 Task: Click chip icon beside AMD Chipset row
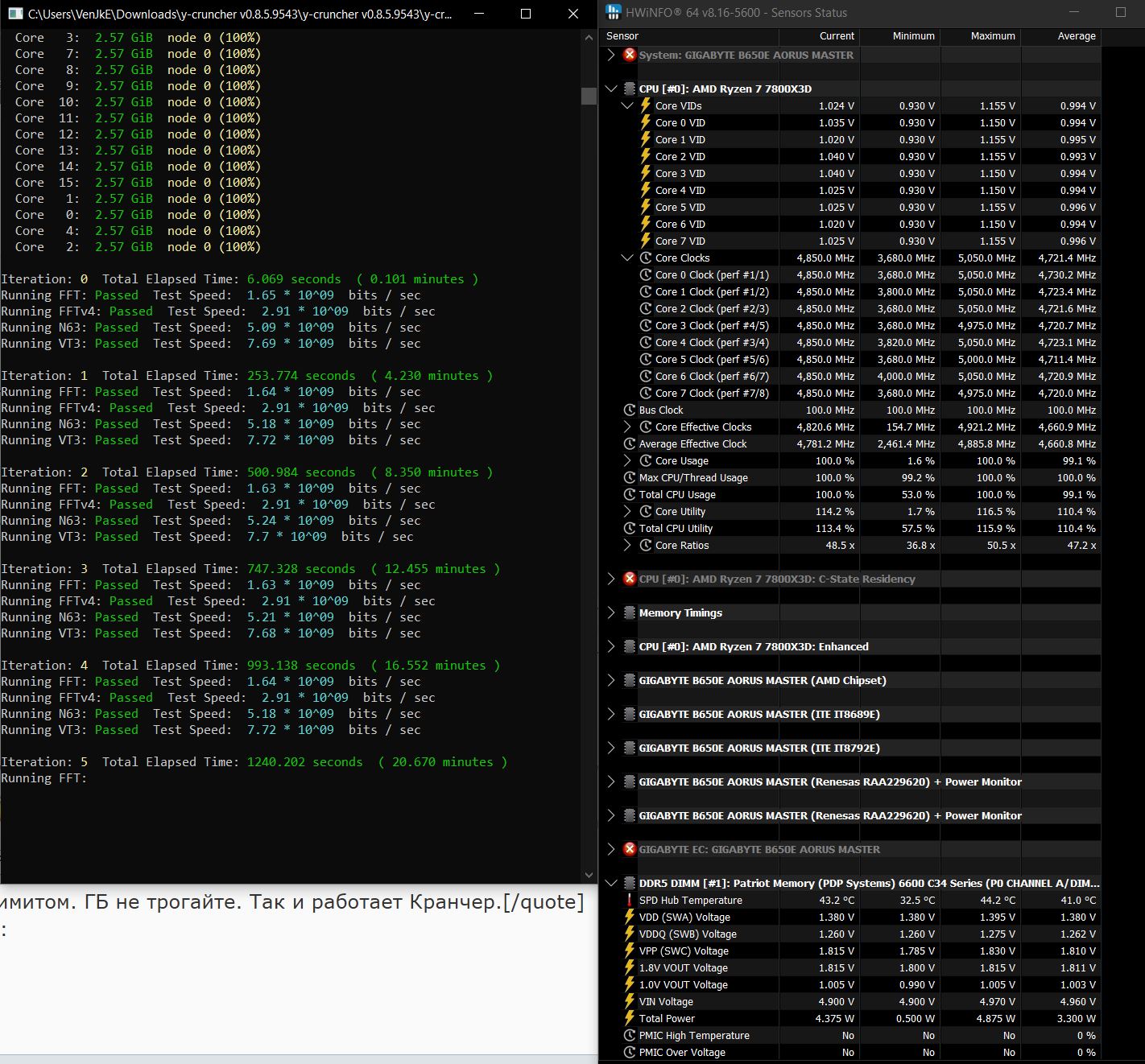(x=630, y=680)
